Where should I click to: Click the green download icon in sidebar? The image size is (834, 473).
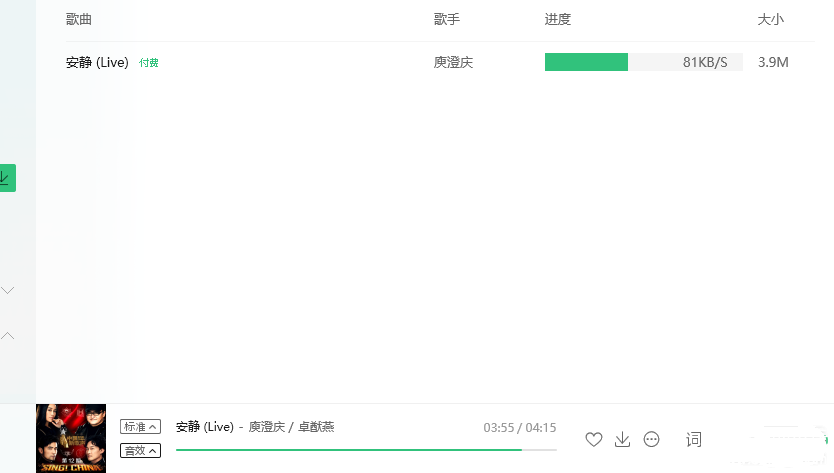click(7, 178)
